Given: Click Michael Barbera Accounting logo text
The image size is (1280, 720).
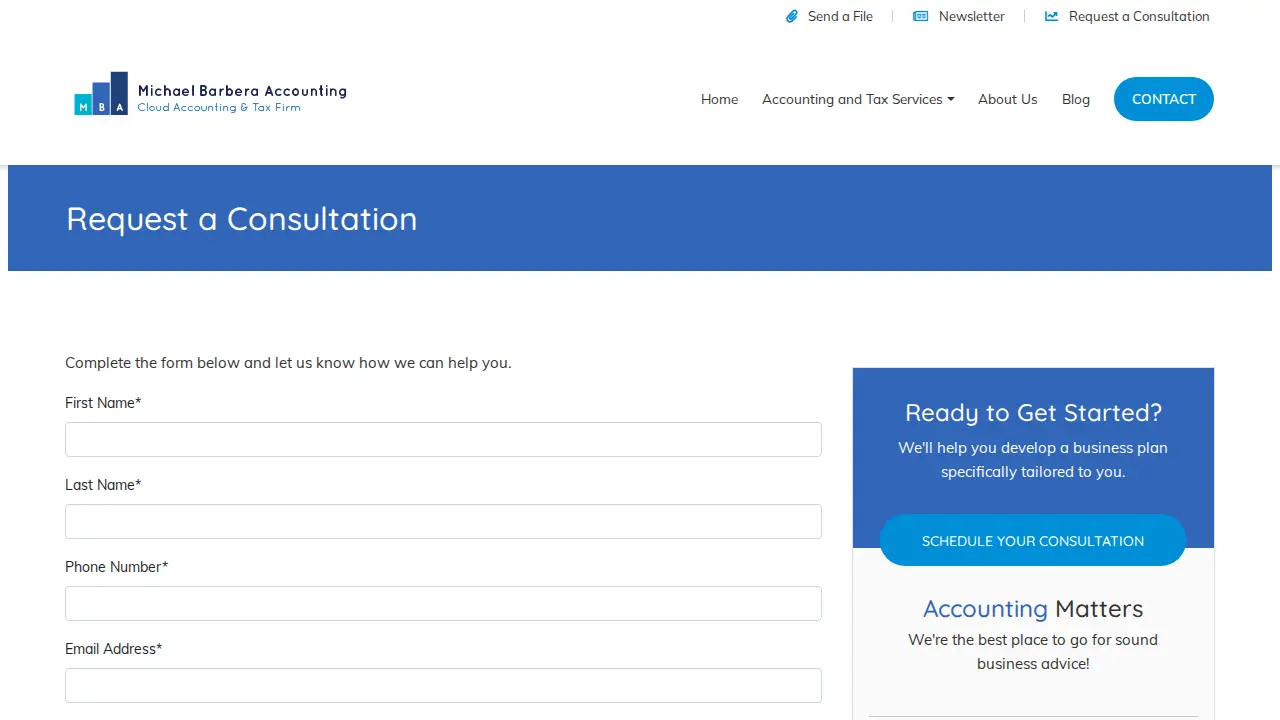Looking at the screenshot, I should point(242,91).
